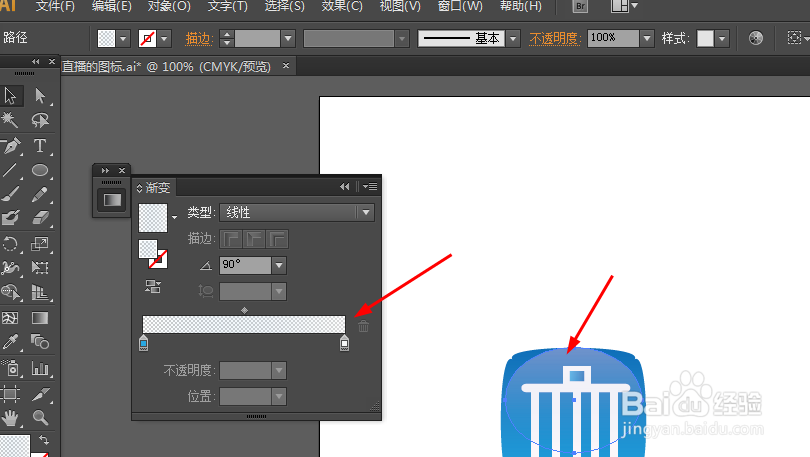Select the Shape Builder tool
This screenshot has width=810, height=457.
coord(10,292)
